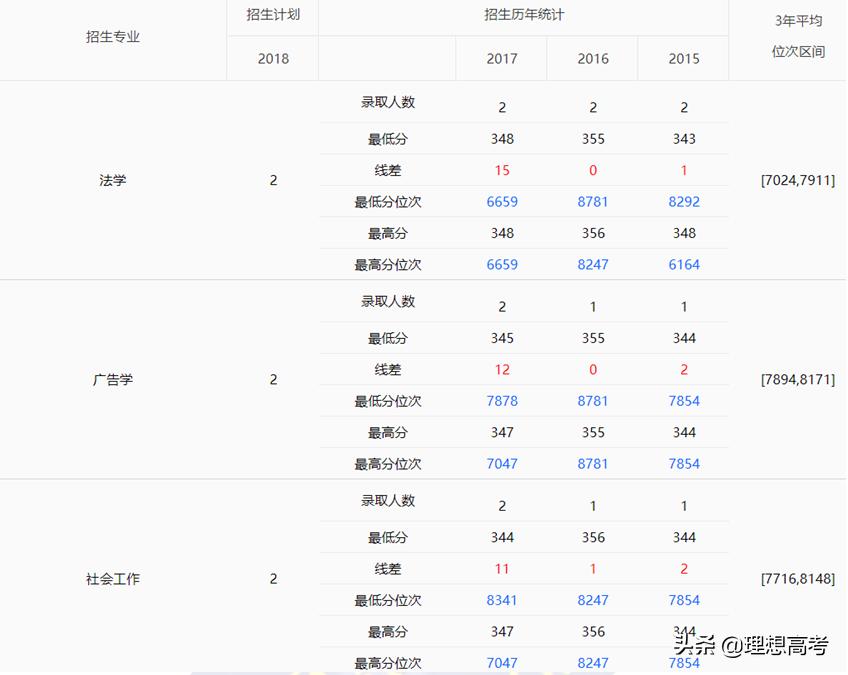Click the 3年平均位次区间 column header
This screenshot has height=675, width=848.
tap(797, 40)
